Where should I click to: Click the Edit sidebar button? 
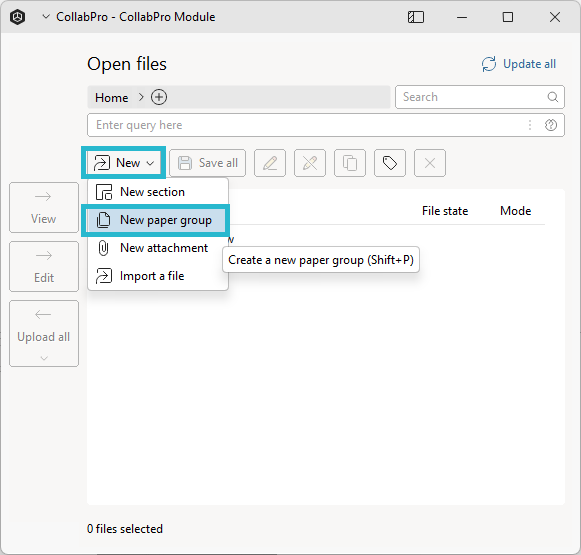coord(44,266)
